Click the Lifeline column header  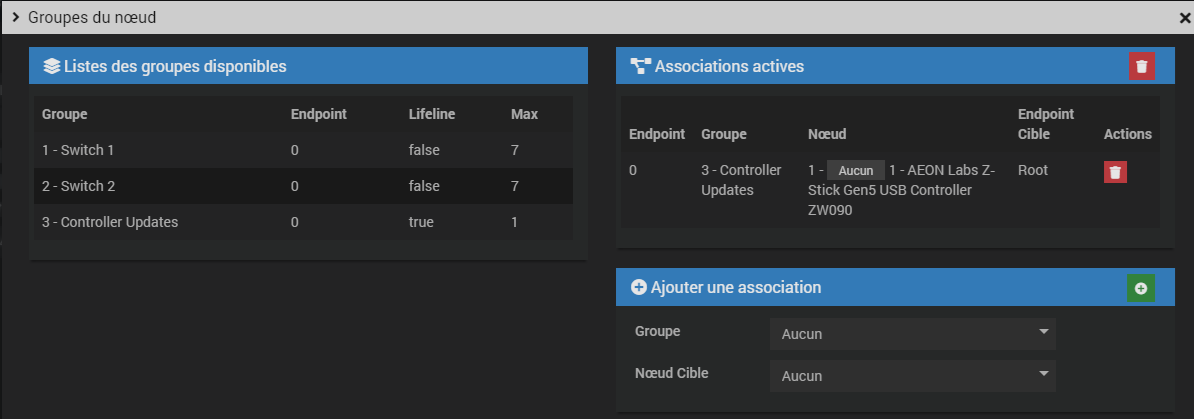(431, 114)
